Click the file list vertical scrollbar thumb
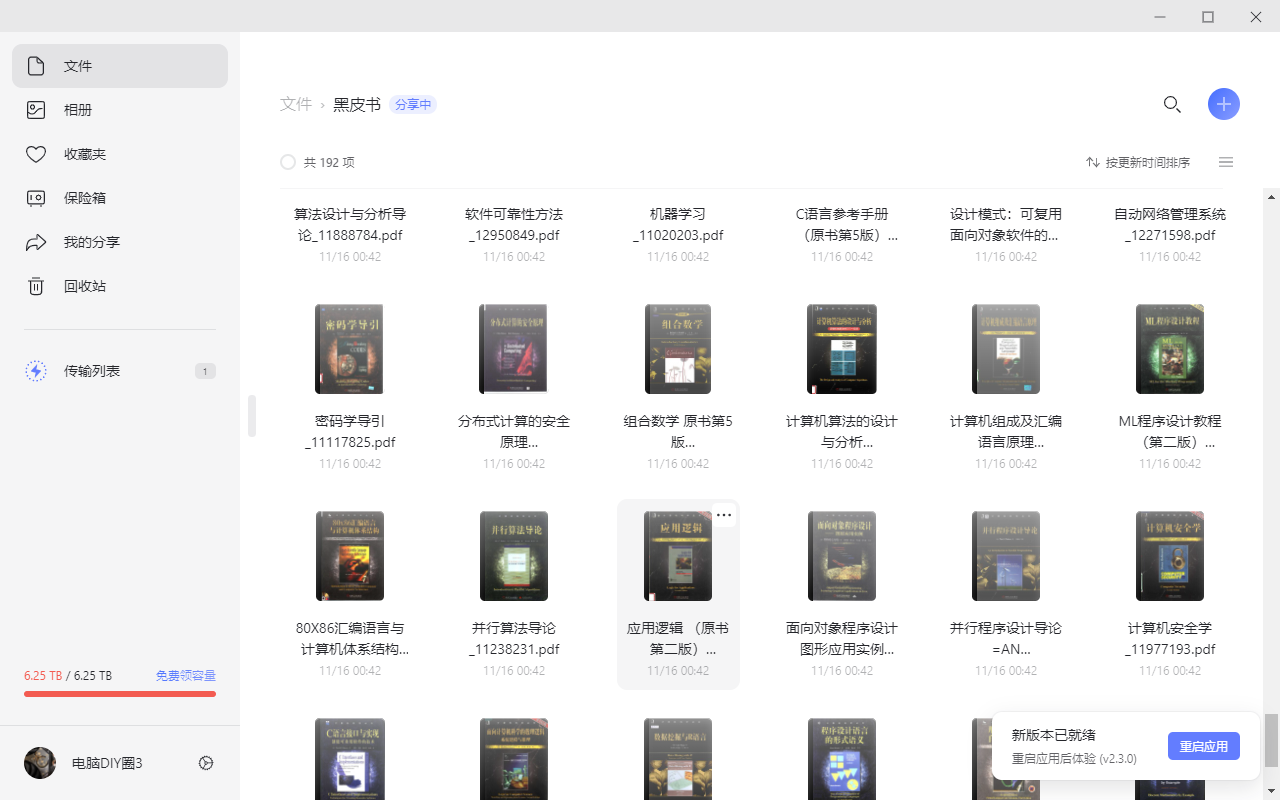The image size is (1280, 800). (x=1270, y=740)
